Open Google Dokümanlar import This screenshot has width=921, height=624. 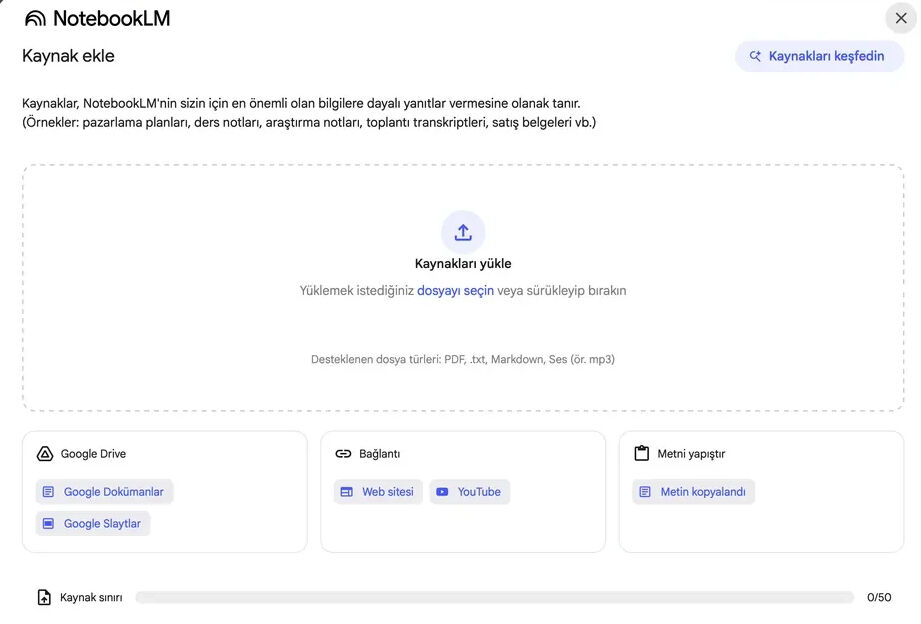[x=104, y=491]
